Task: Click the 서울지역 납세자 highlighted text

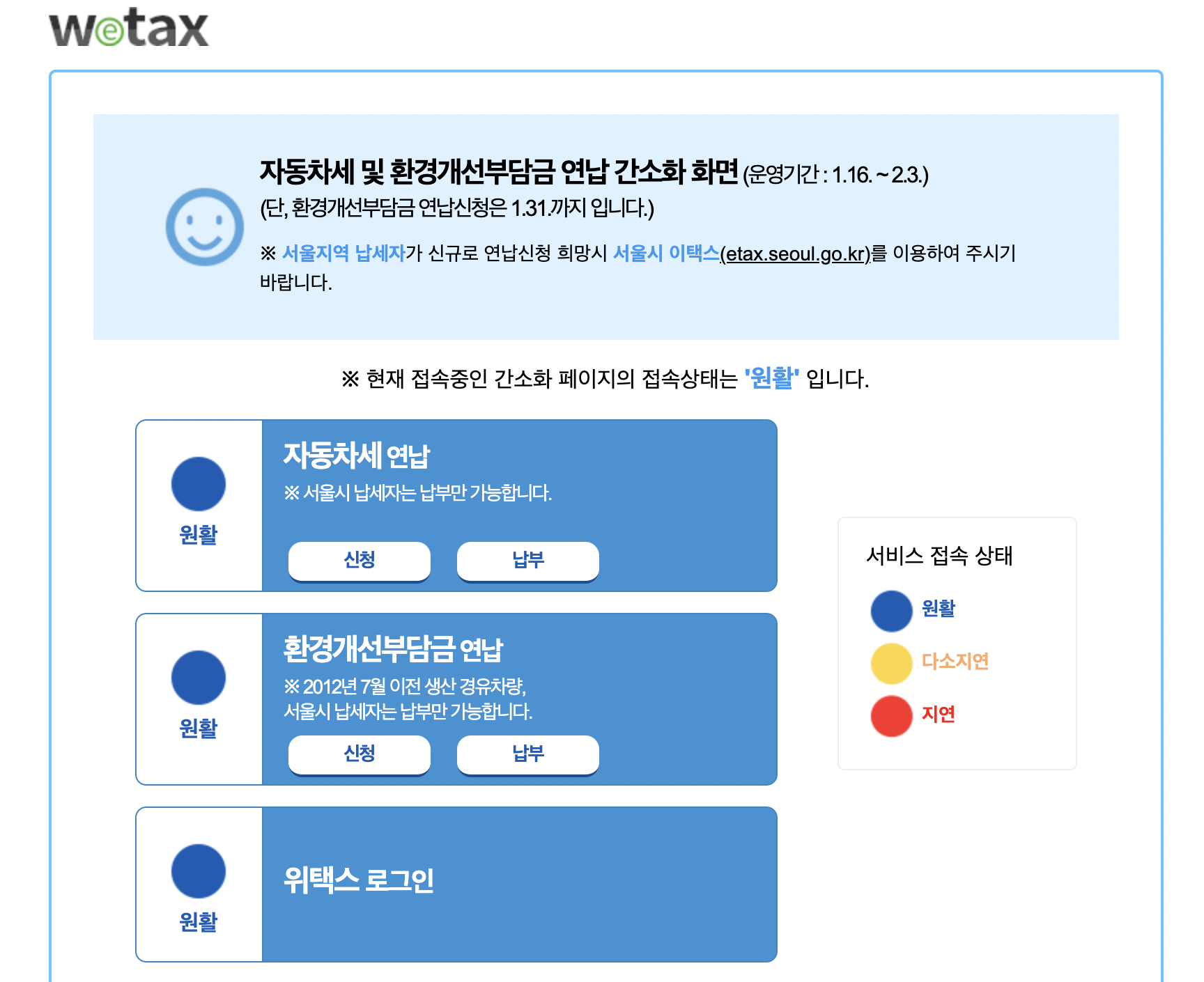Action: click(344, 253)
